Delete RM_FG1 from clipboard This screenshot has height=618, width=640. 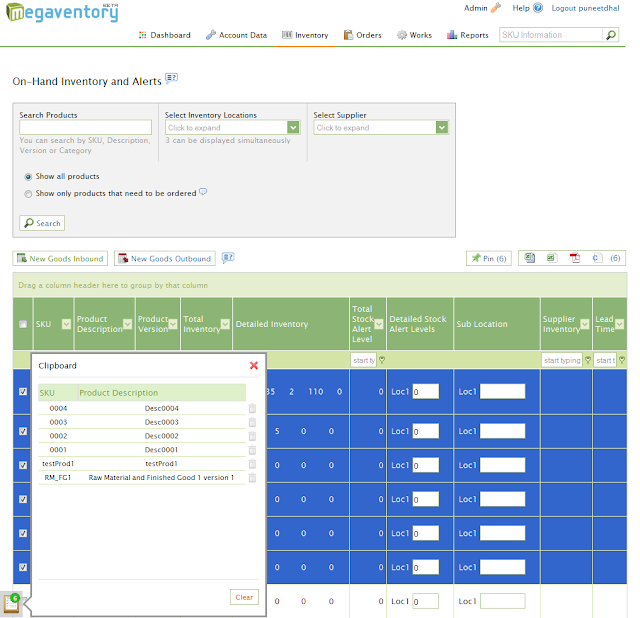point(252,478)
